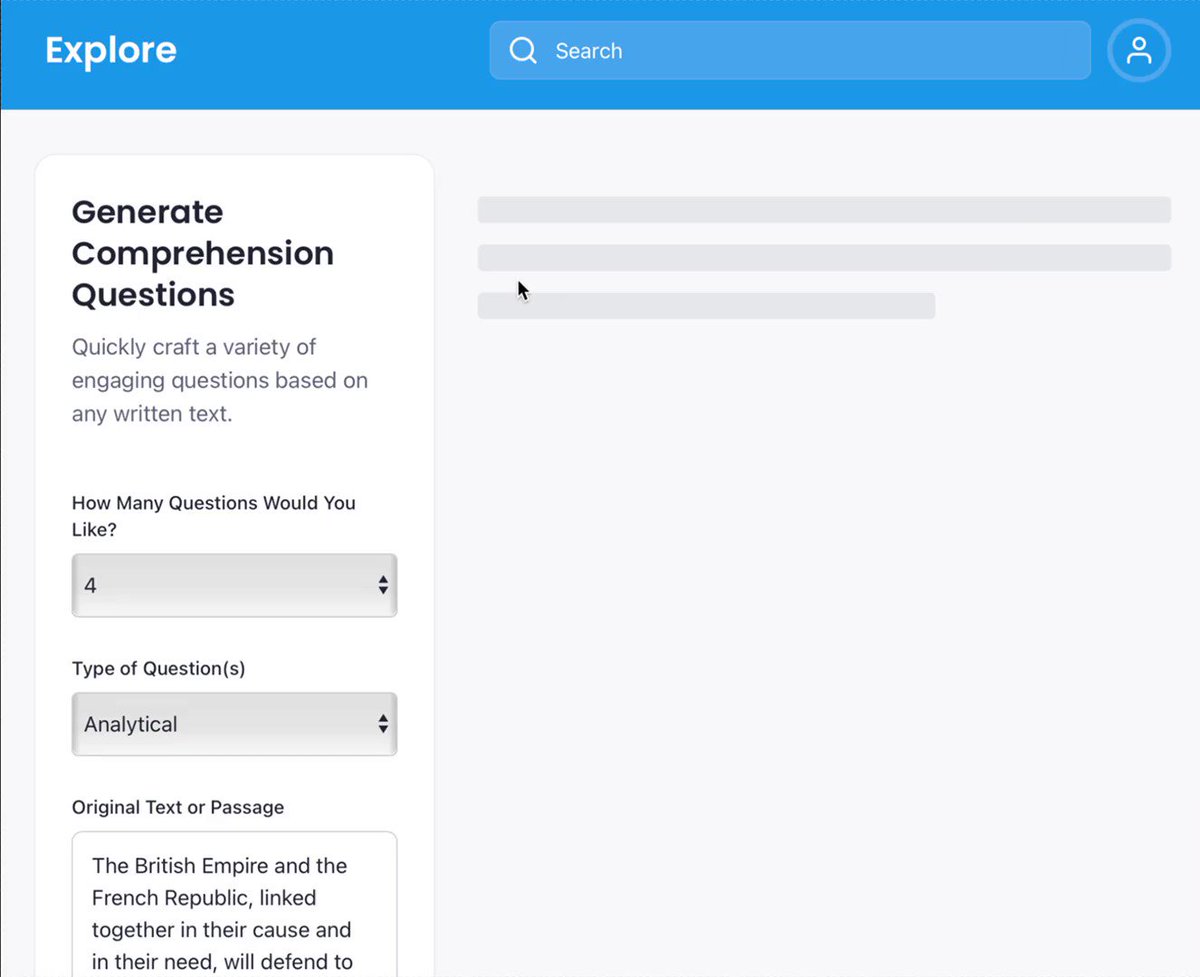Open the number of questions dropdown
Viewport: 1200px width, 977px height.
(x=234, y=585)
